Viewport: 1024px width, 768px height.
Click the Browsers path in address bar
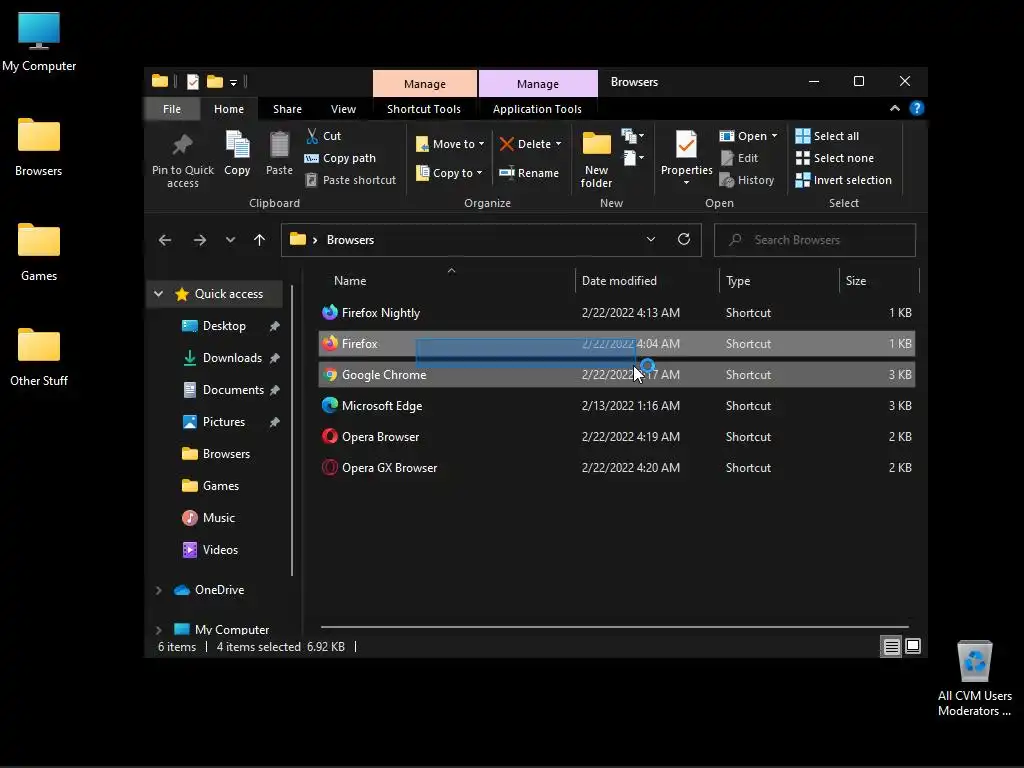click(350, 240)
